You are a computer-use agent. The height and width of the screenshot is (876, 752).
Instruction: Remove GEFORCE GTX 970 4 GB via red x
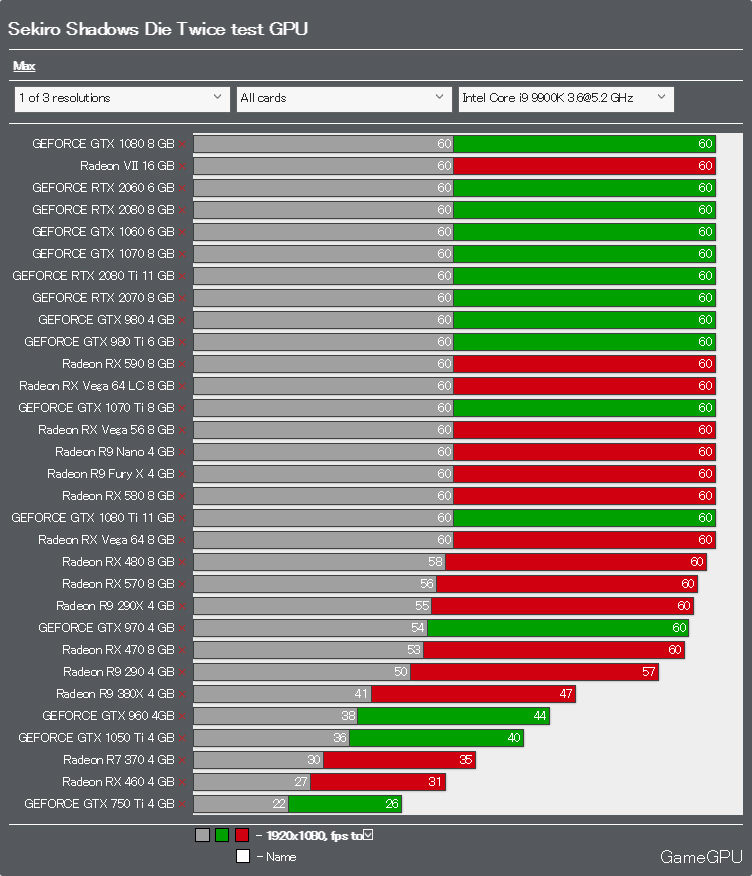click(x=182, y=628)
